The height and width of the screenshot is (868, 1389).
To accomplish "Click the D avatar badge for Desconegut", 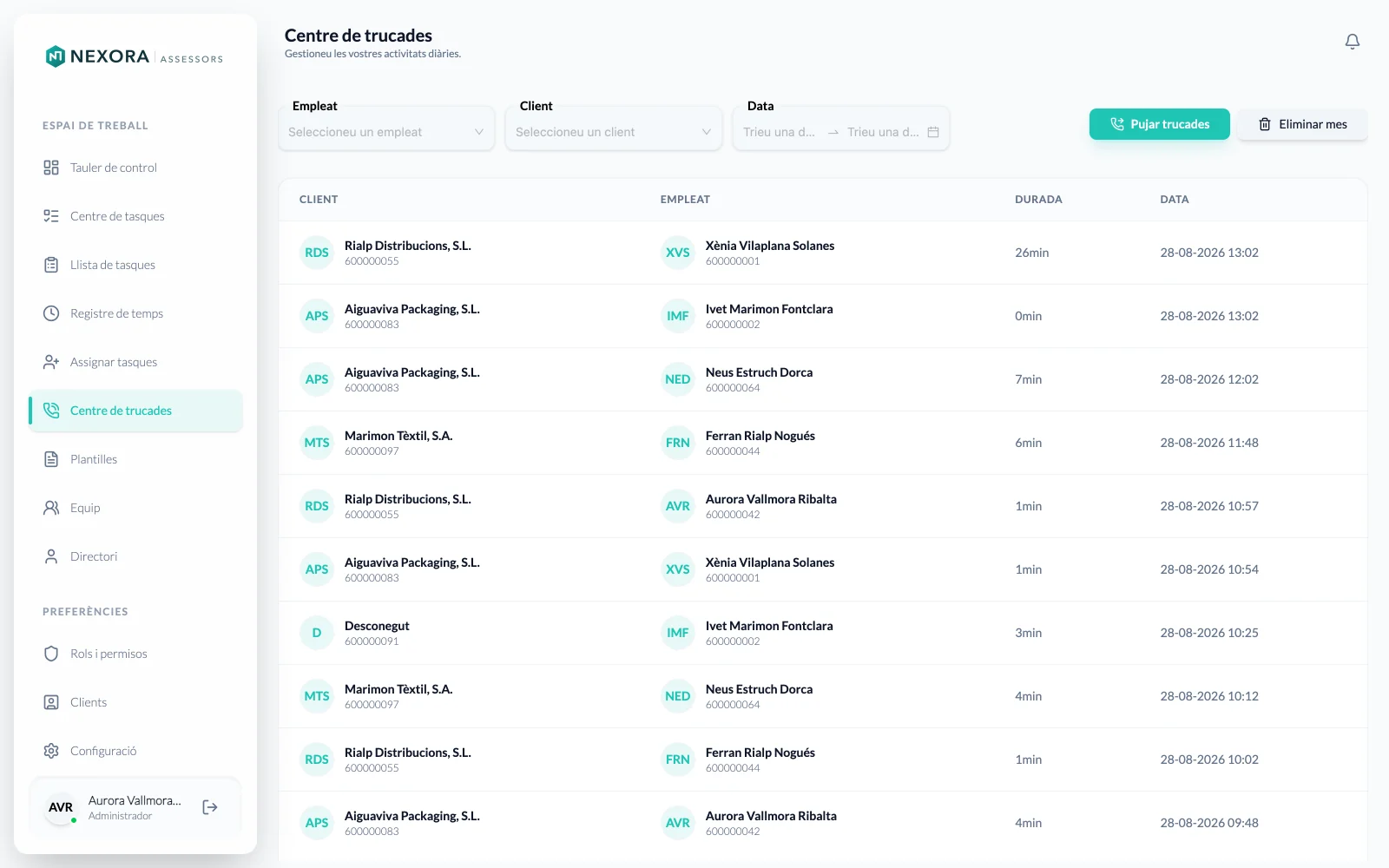I will [317, 633].
